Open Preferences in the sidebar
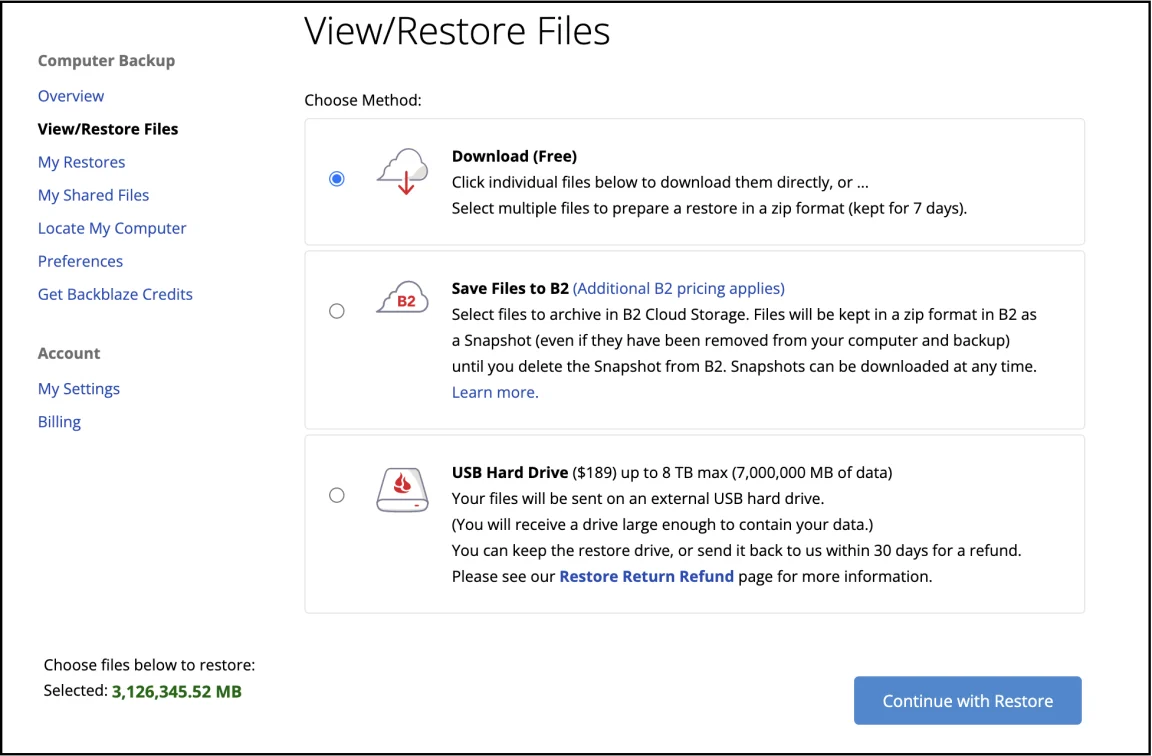The height and width of the screenshot is (756, 1152). [x=81, y=262]
